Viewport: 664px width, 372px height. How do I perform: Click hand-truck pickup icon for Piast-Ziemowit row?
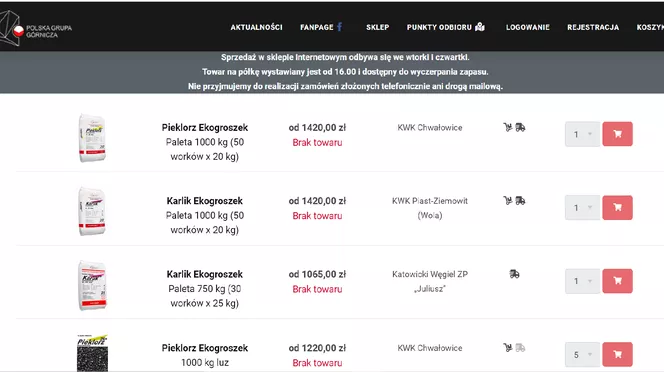(x=508, y=200)
